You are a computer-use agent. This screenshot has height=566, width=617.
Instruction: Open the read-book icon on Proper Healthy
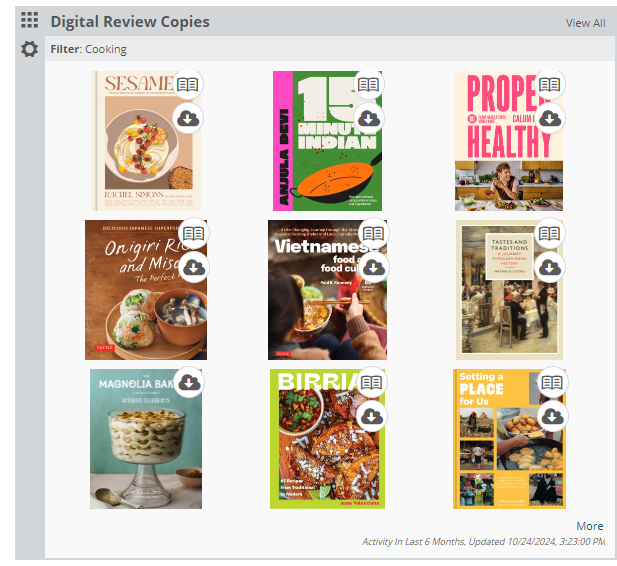pos(549,84)
